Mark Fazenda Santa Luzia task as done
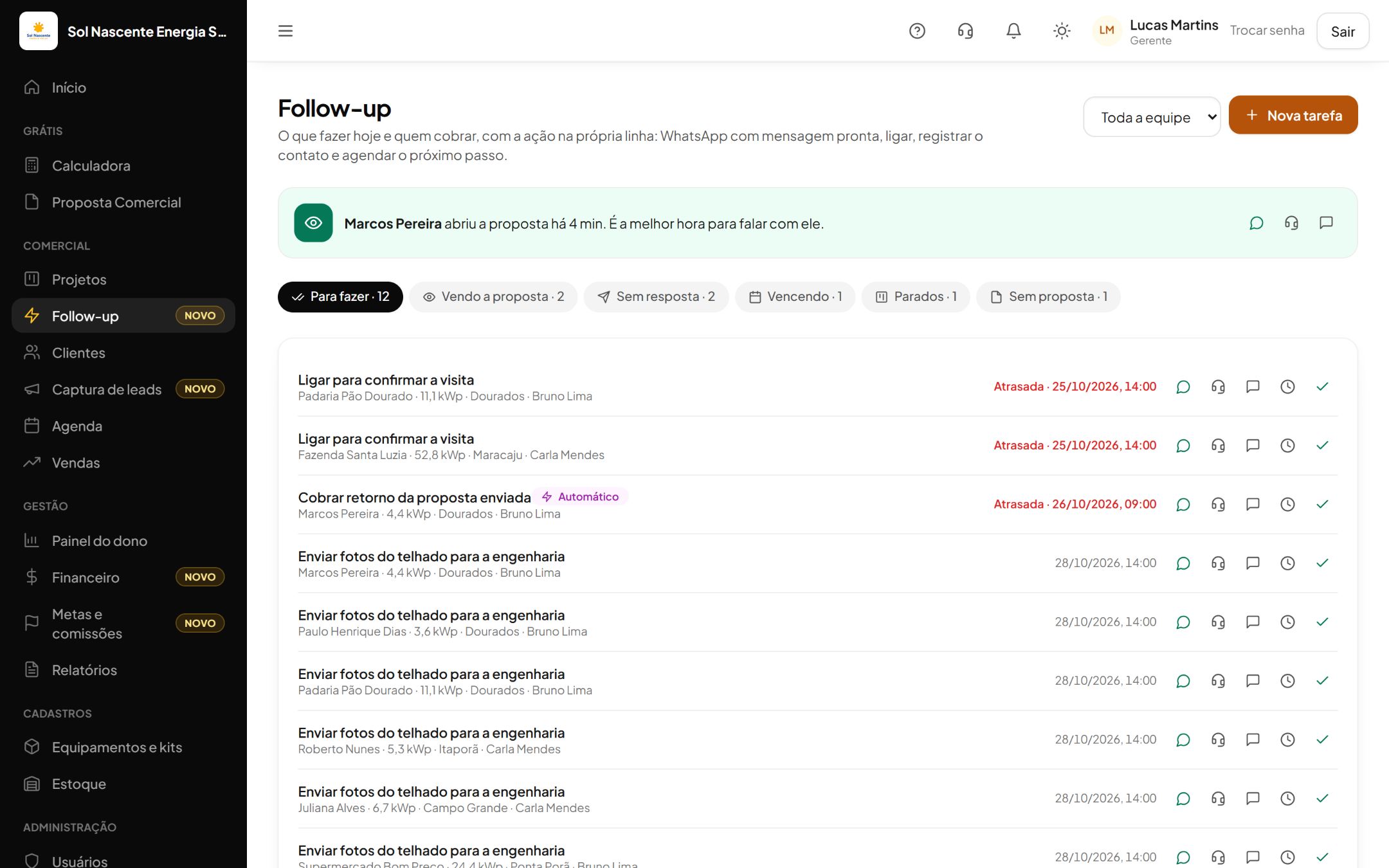The image size is (1389, 868). coord(1322,446)
